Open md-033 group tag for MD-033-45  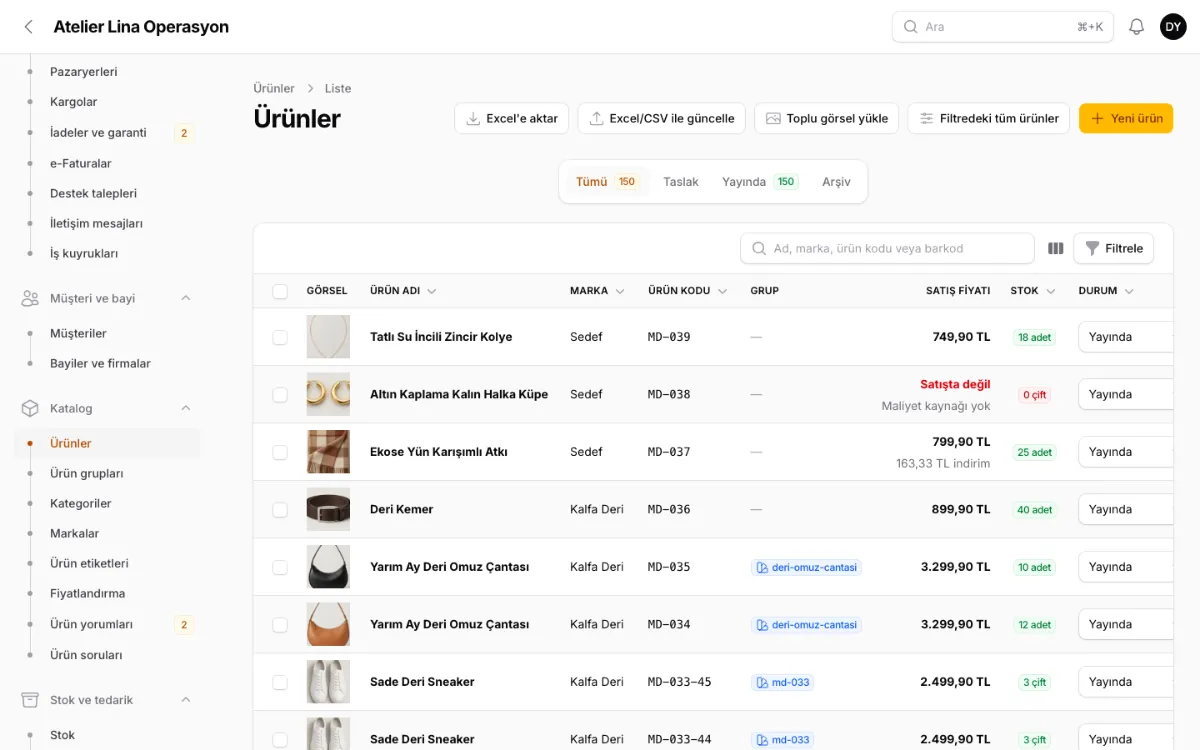782,682
